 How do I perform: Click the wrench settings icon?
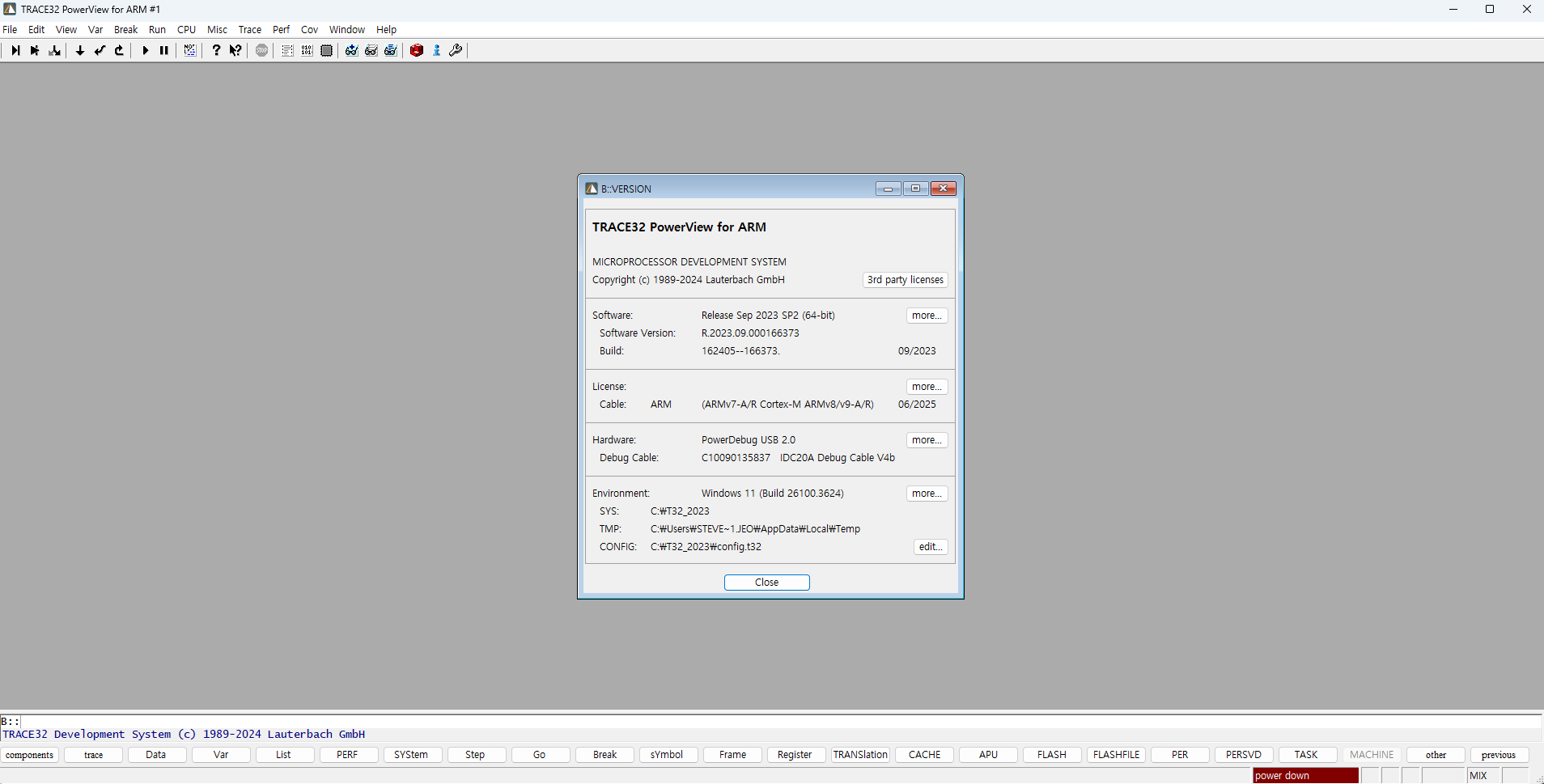[456, 50]
